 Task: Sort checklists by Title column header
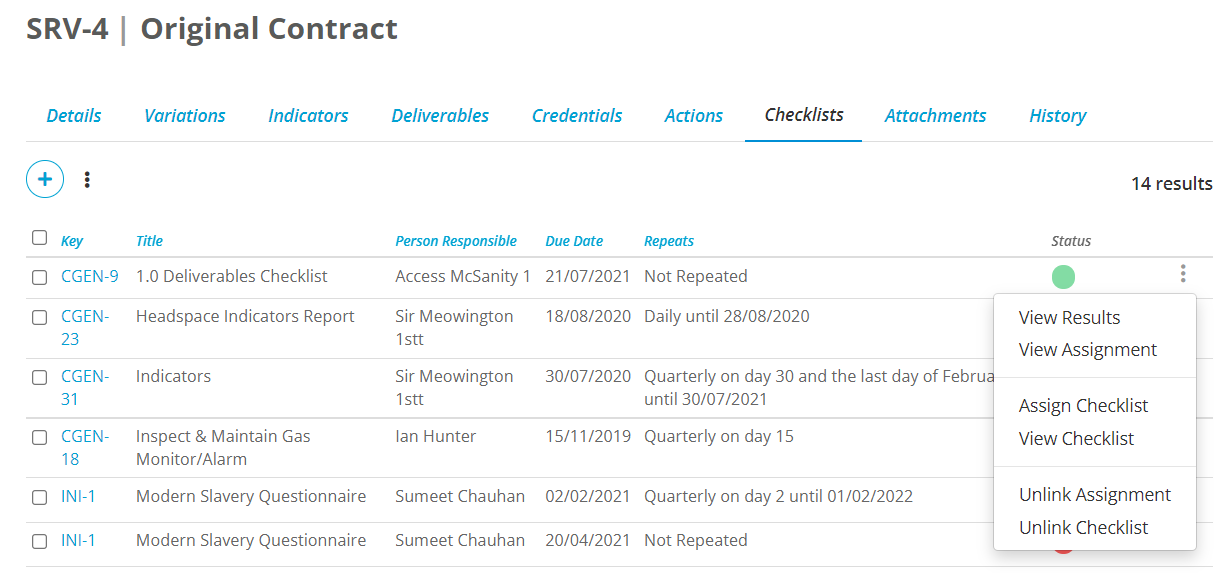tap(149, 241)
